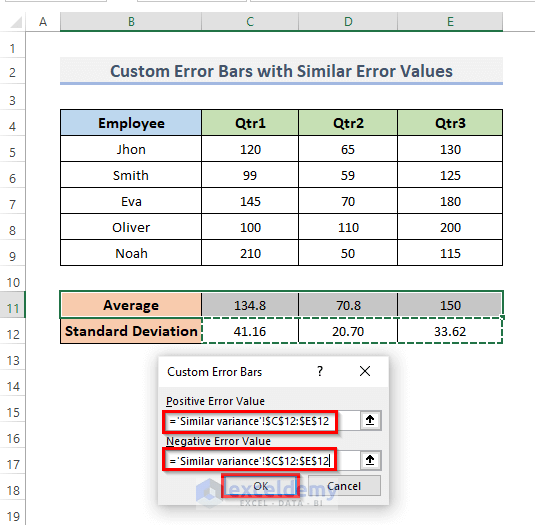Select the cell containing Oliver
Image resolution: width=535 pixels, height=525 pixels.
131,227
